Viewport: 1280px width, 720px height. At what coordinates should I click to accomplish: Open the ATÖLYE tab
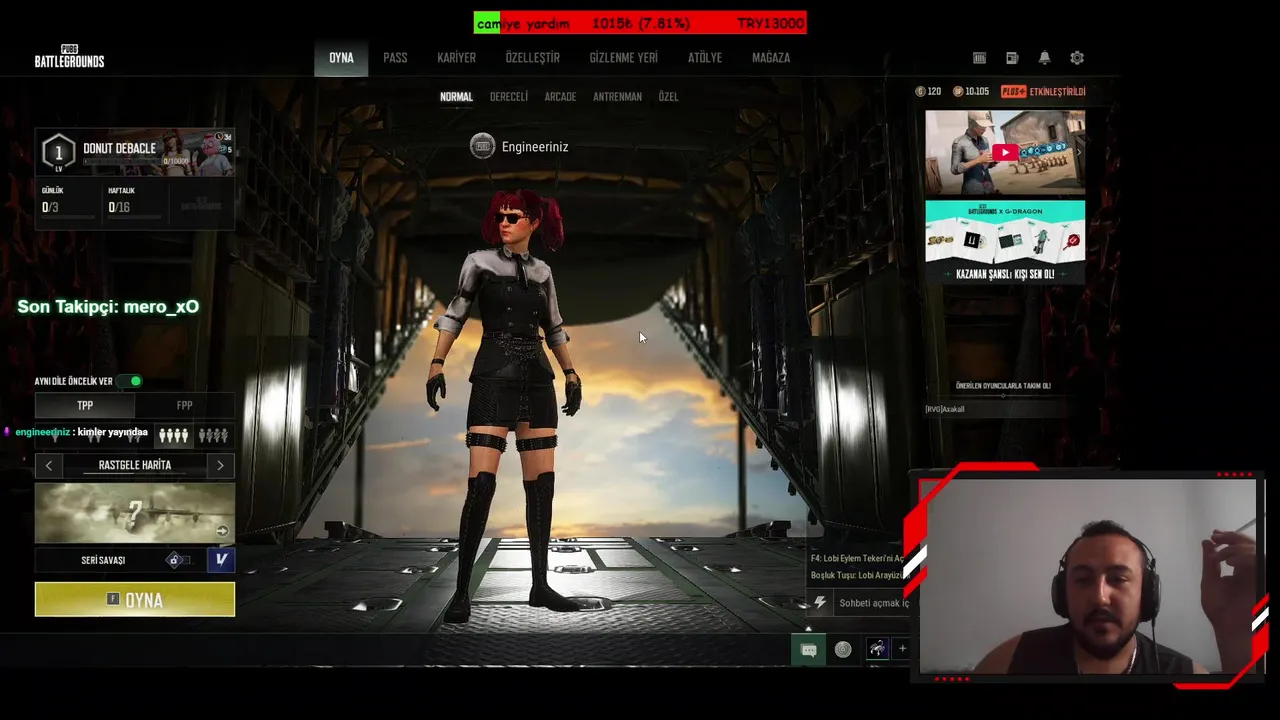click(x=705, y=58)
